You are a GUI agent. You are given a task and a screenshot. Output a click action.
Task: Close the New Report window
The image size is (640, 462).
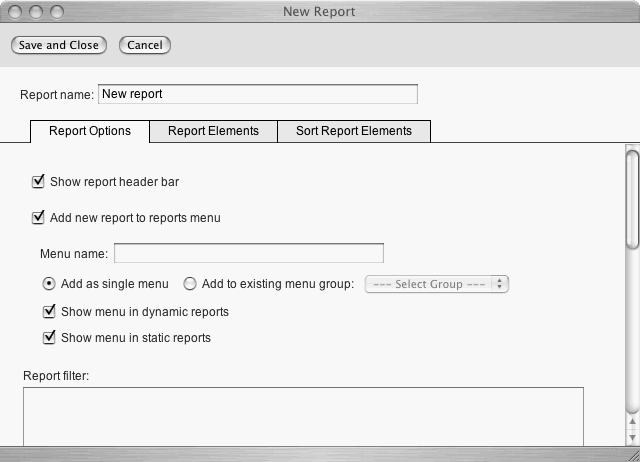15,11
